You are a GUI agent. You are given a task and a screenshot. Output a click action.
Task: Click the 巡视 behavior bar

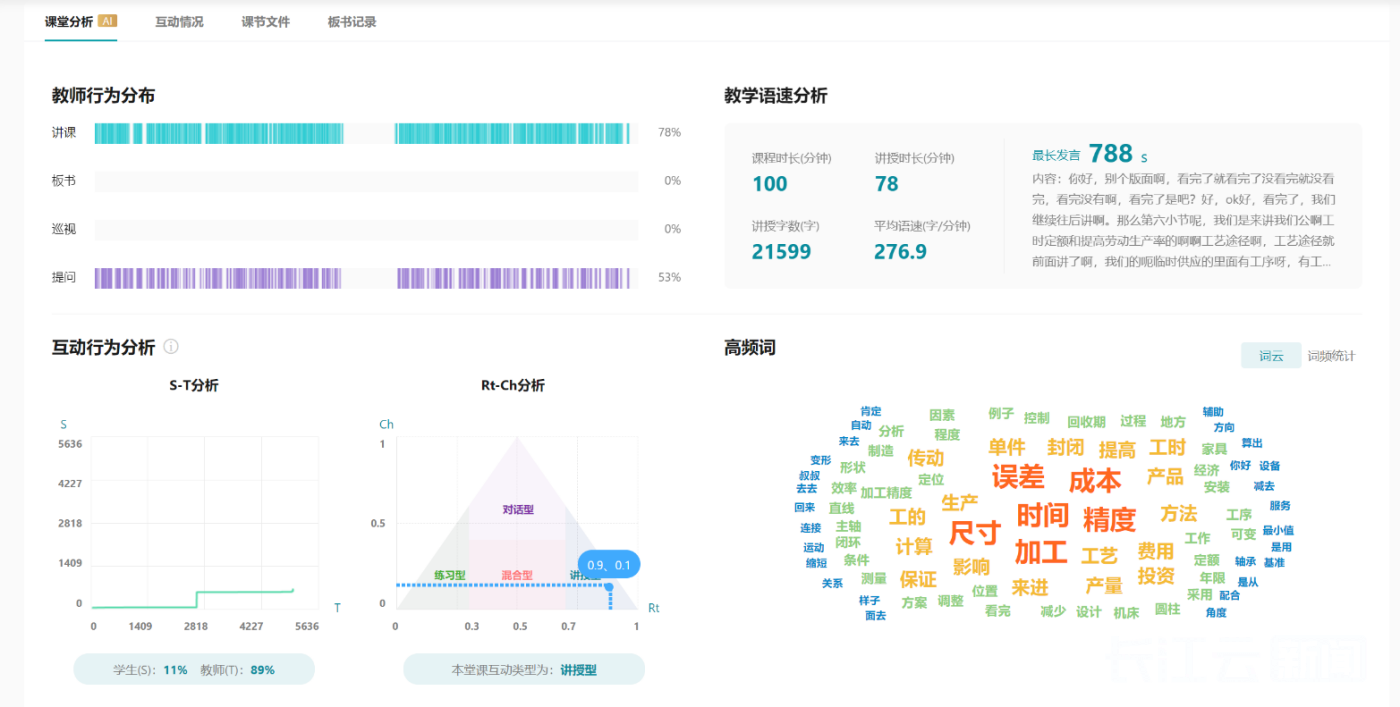(x=366, y=229)
